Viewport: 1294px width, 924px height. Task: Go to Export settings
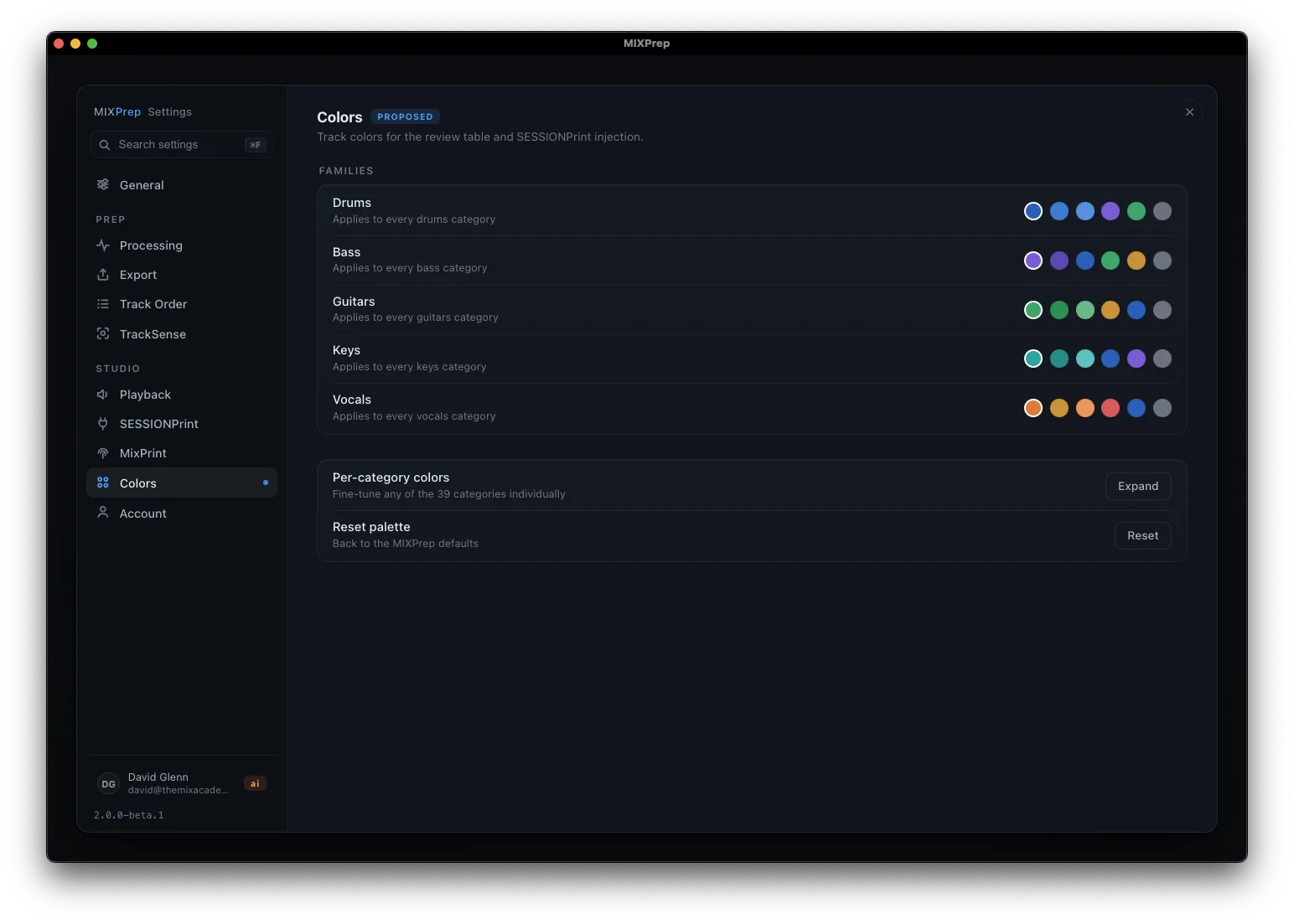point(182,275)
